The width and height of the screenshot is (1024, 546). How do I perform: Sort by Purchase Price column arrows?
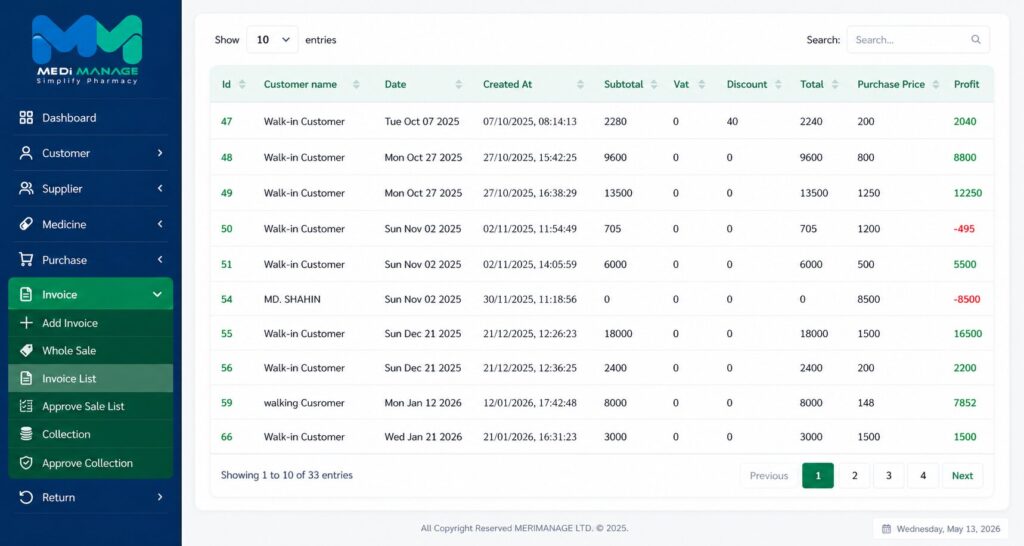(936, 84)
